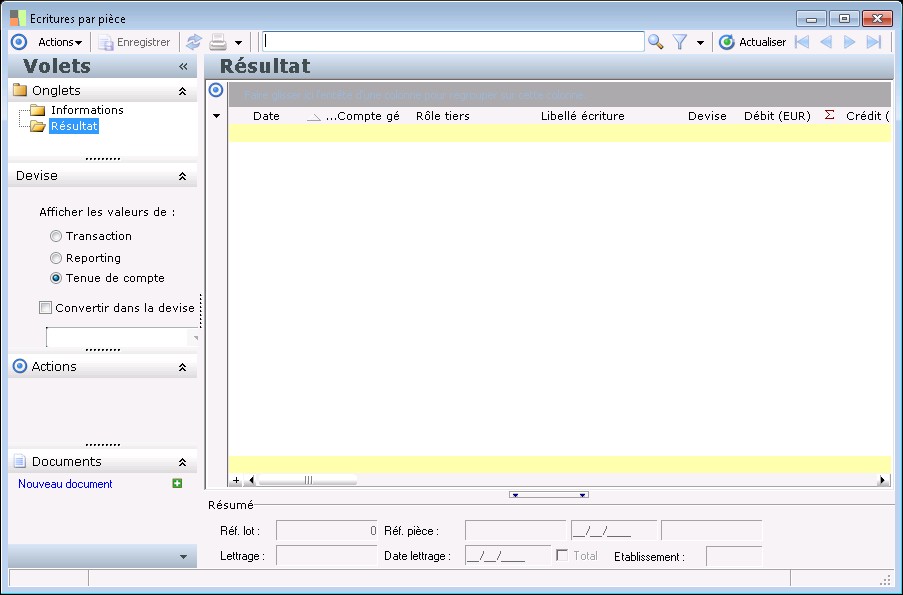The height and width of the screenshot is (595, 903).
Task: Click the search magnifier icon
Action: pyautogui.click(x=655, y=42)
